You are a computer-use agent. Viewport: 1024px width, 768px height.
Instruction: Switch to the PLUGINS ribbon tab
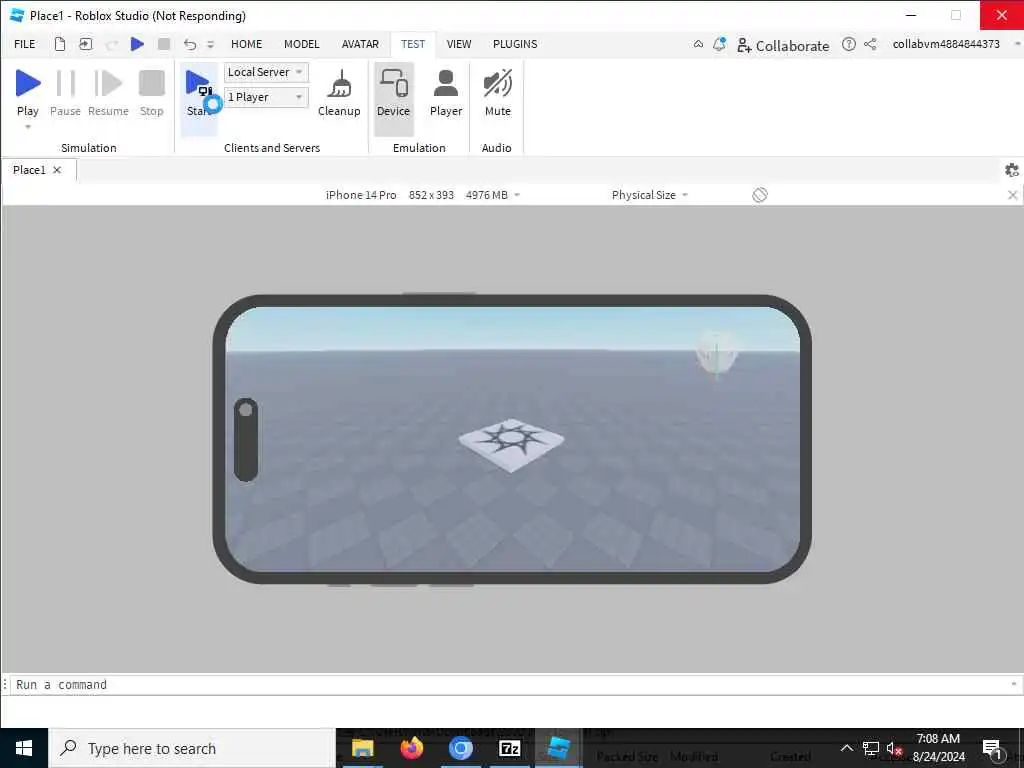pos(515,44)
